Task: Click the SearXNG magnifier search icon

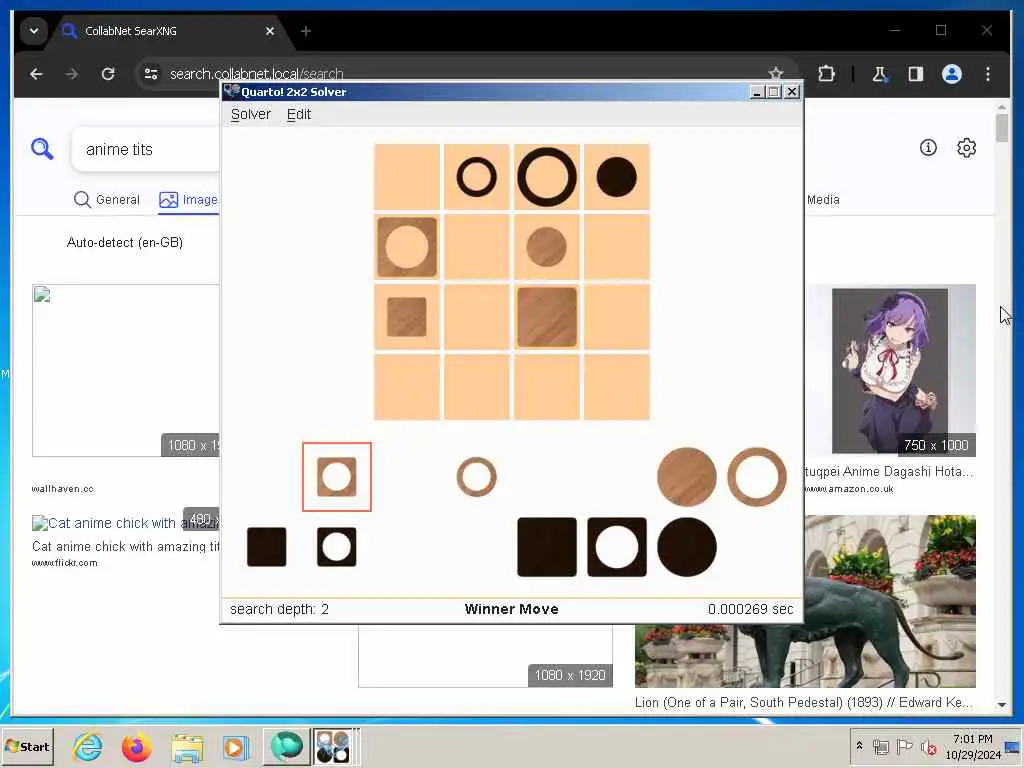Action: click(42, 149)
